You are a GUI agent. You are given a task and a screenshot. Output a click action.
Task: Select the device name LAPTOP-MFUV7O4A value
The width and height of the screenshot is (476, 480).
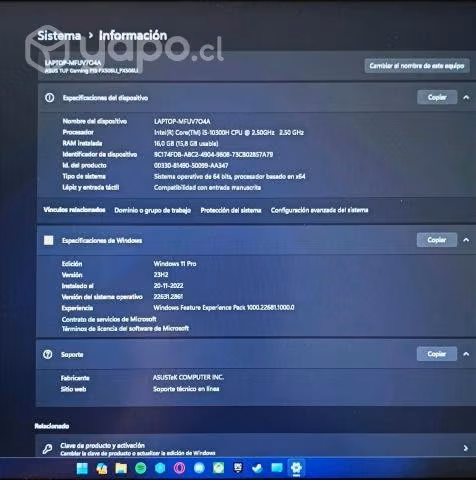182,121
